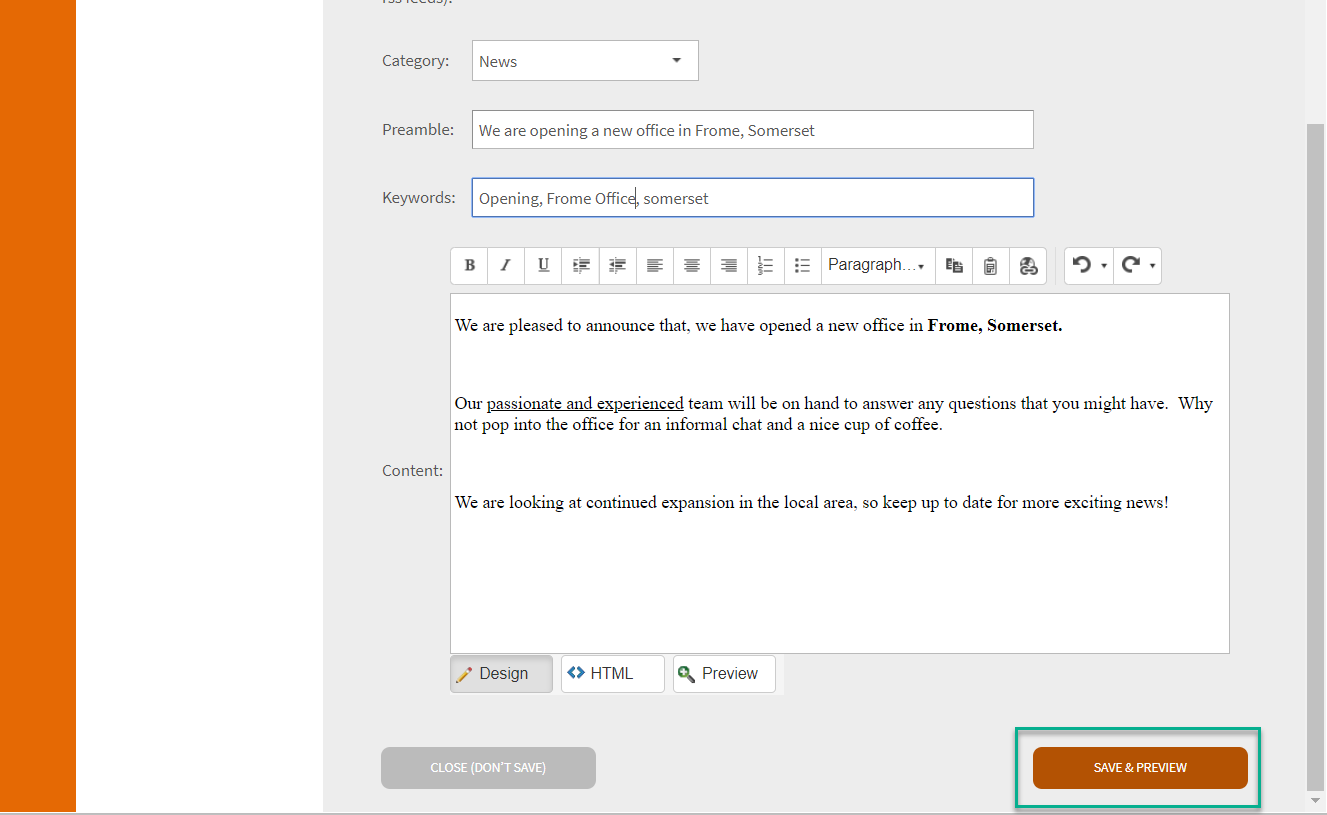1327x815 pixels.
Task: Switch to the Preview editor tab
Action: [x=724, y=674]
